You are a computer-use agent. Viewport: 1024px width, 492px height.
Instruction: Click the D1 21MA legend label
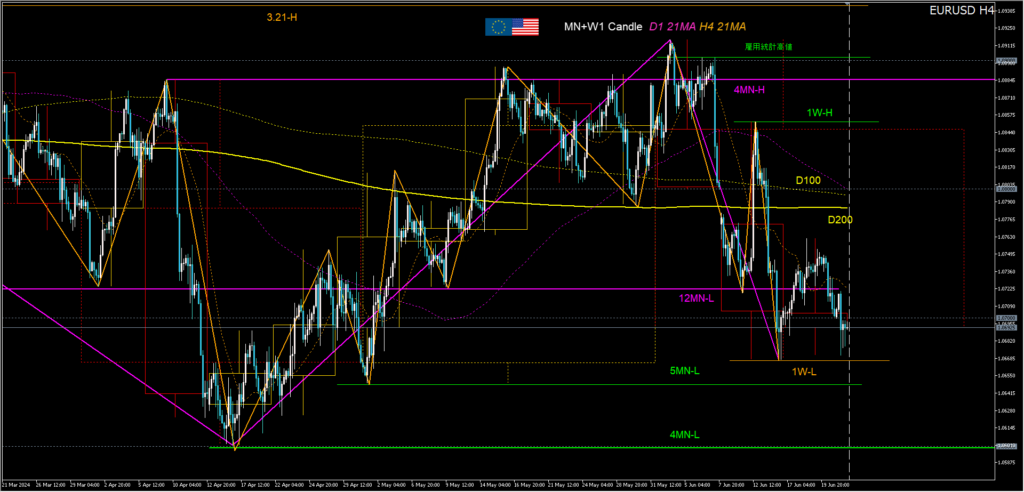(x=672, y=26)
